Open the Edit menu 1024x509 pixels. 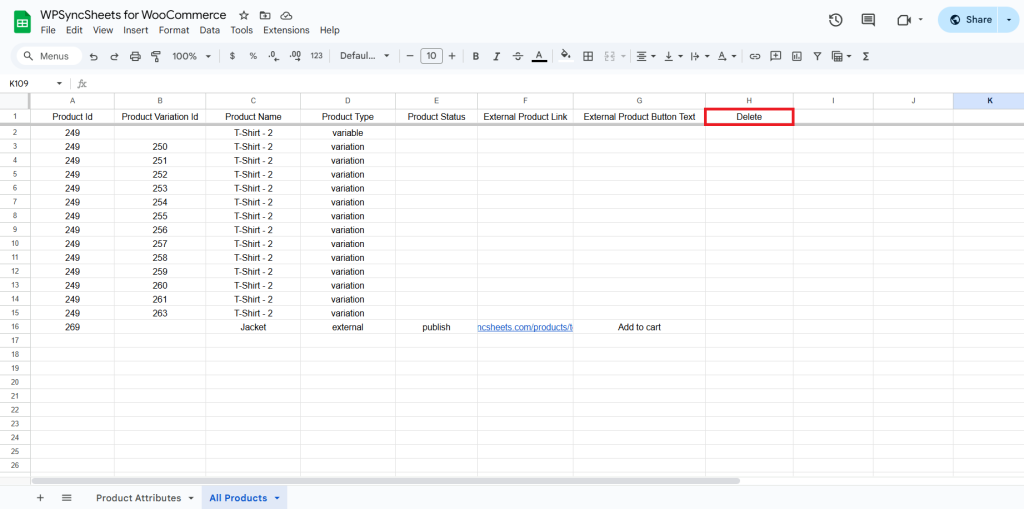click(x=74, y=30)
